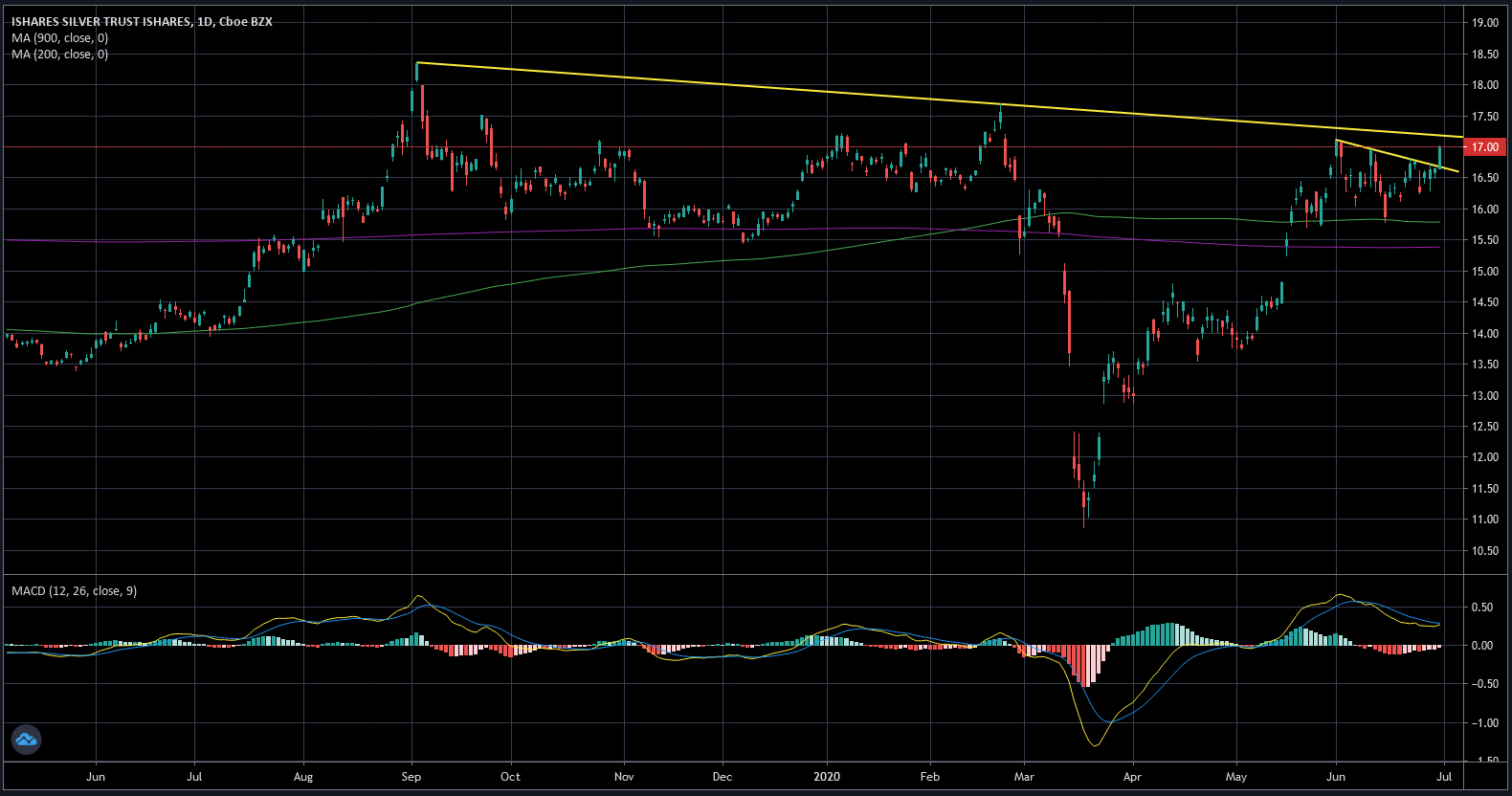Click the 11.50 price axis label
The image size is (1512, 796).
pos(1485,489)
